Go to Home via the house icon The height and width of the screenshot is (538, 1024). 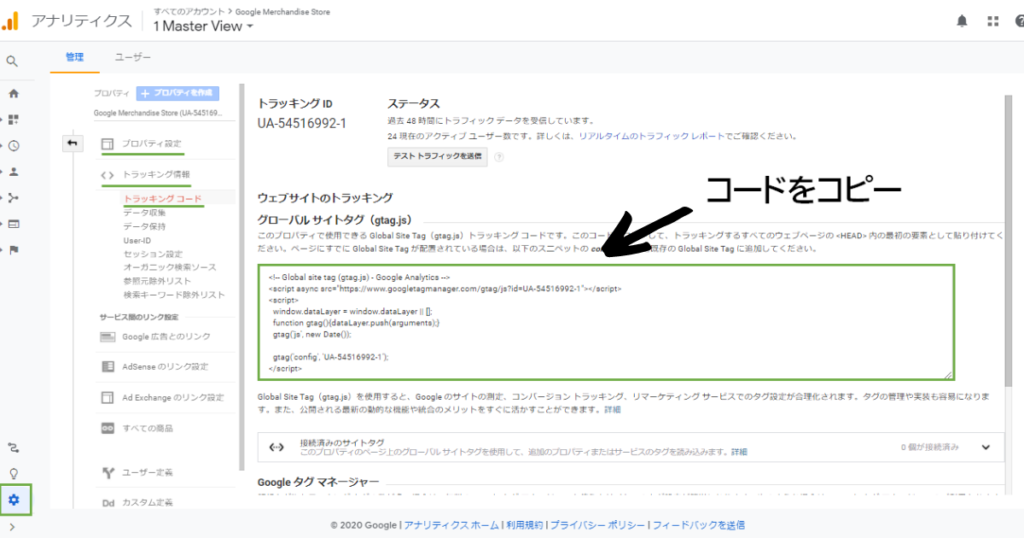point(13,93)
